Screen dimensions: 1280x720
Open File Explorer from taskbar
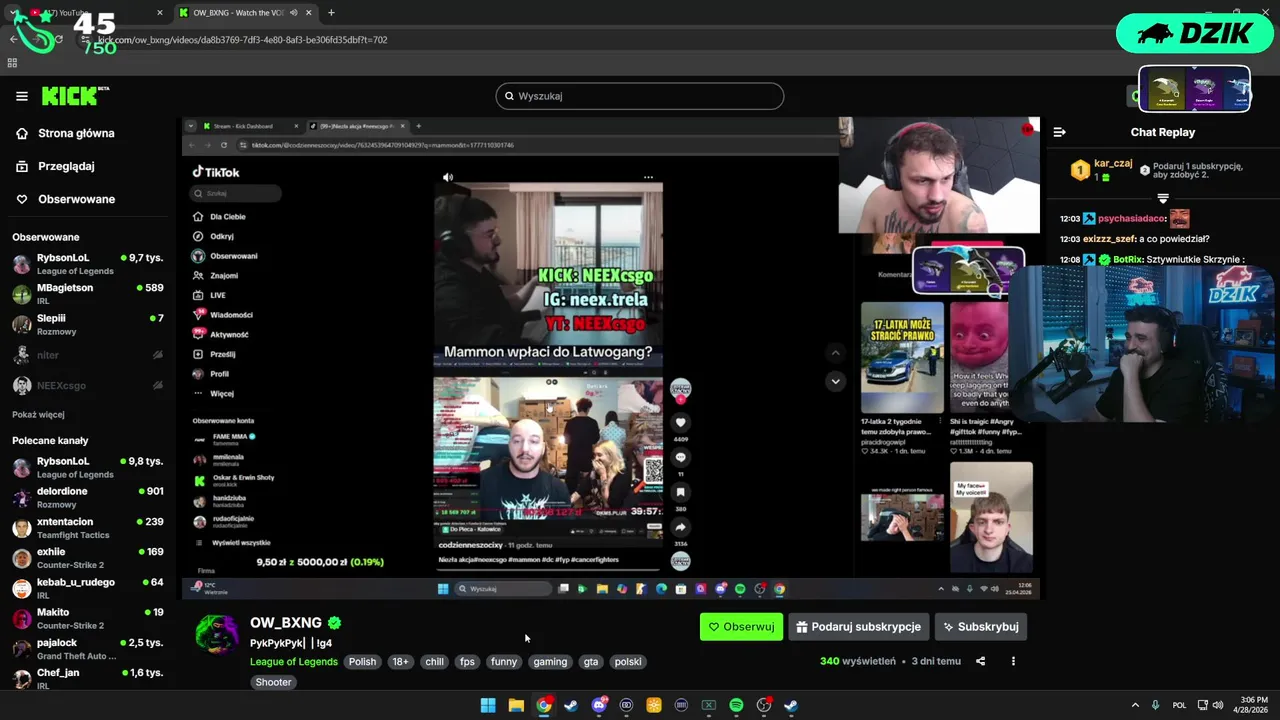516,705
